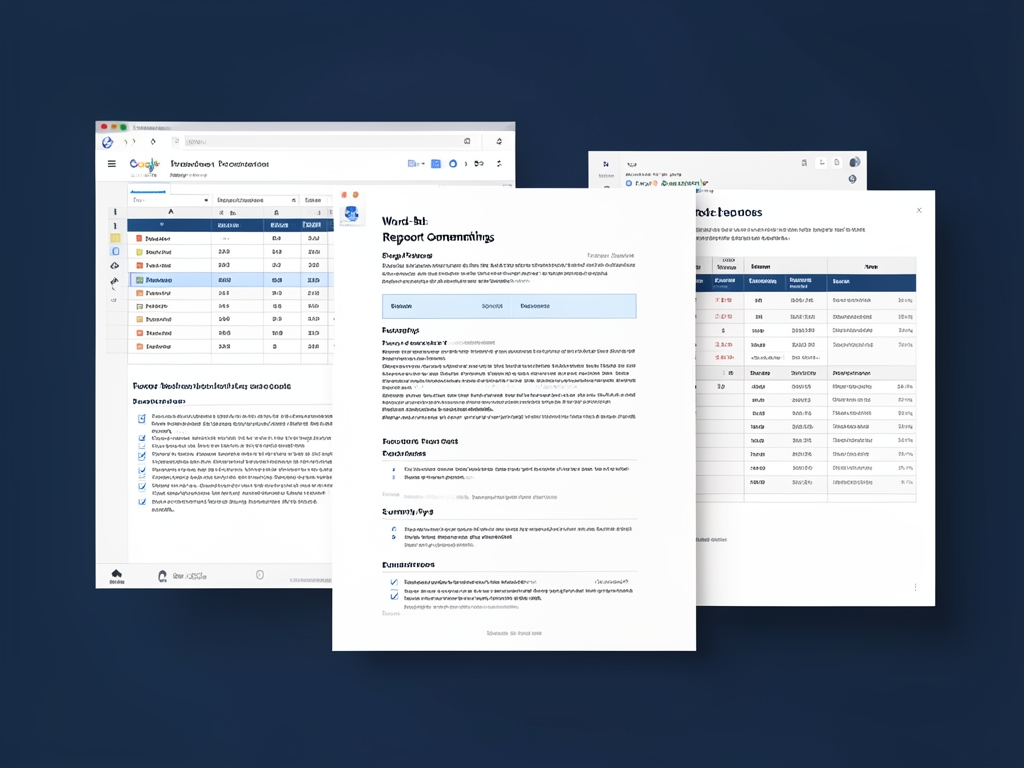Open the three-dot menu at the right panel's bottom corner

tap(916, 587)
